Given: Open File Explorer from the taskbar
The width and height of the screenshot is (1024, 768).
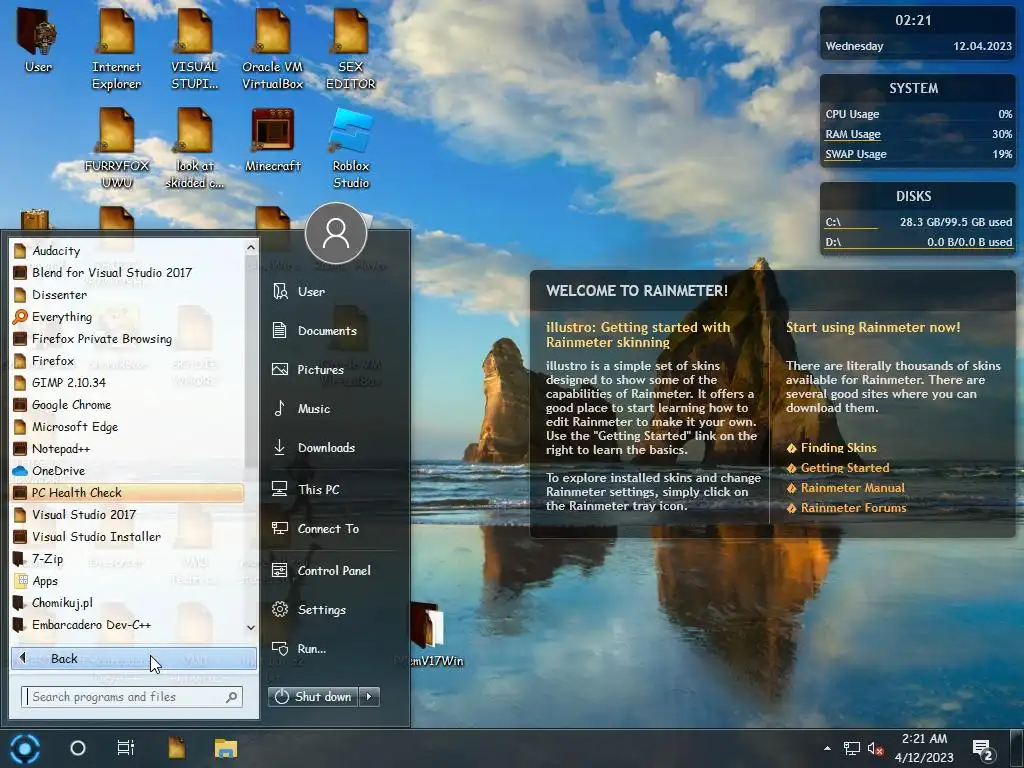Looking at the screenshot, I should [225, 748].
